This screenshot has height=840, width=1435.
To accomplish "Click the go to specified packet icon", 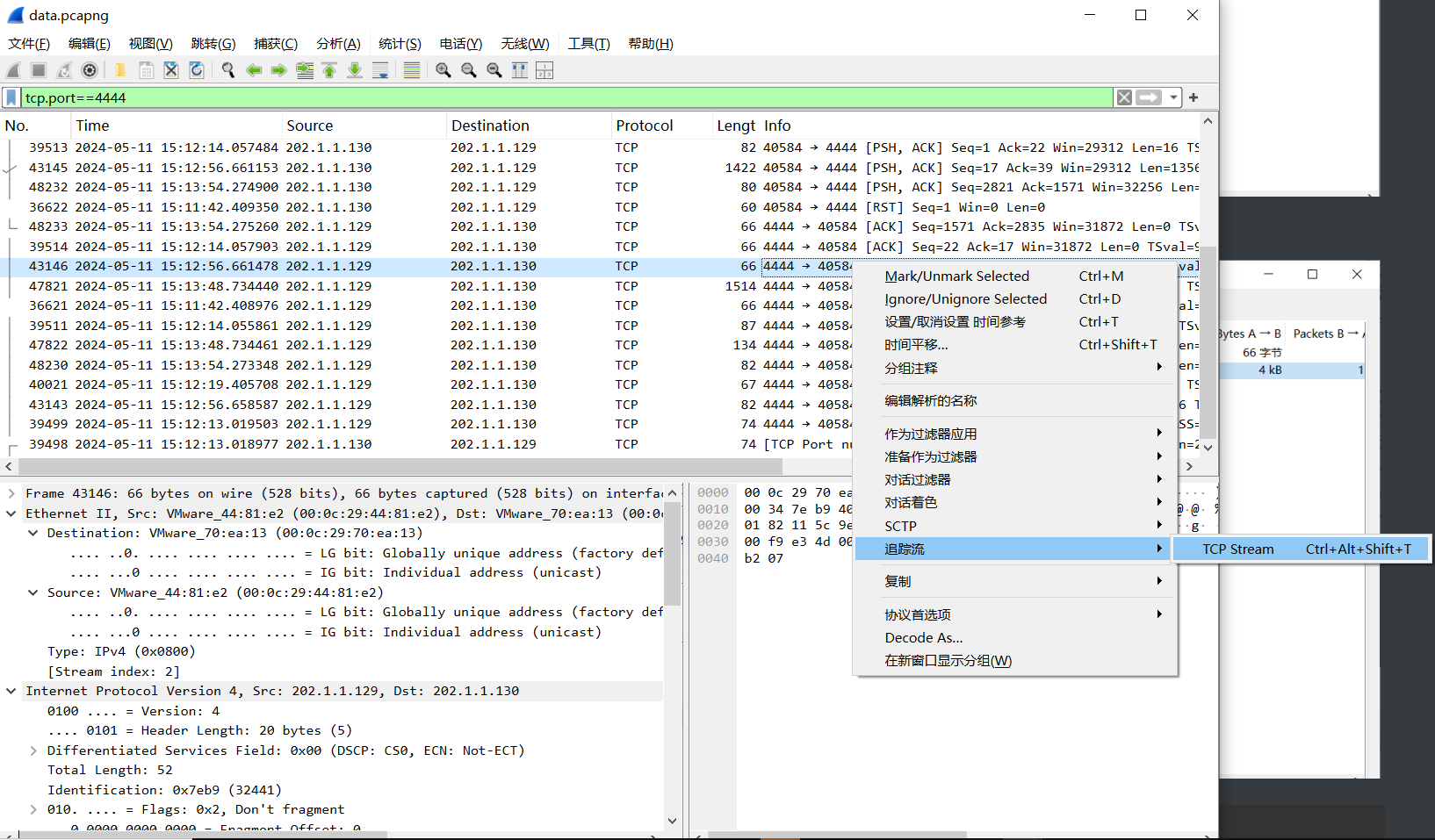I will [305, 70].
